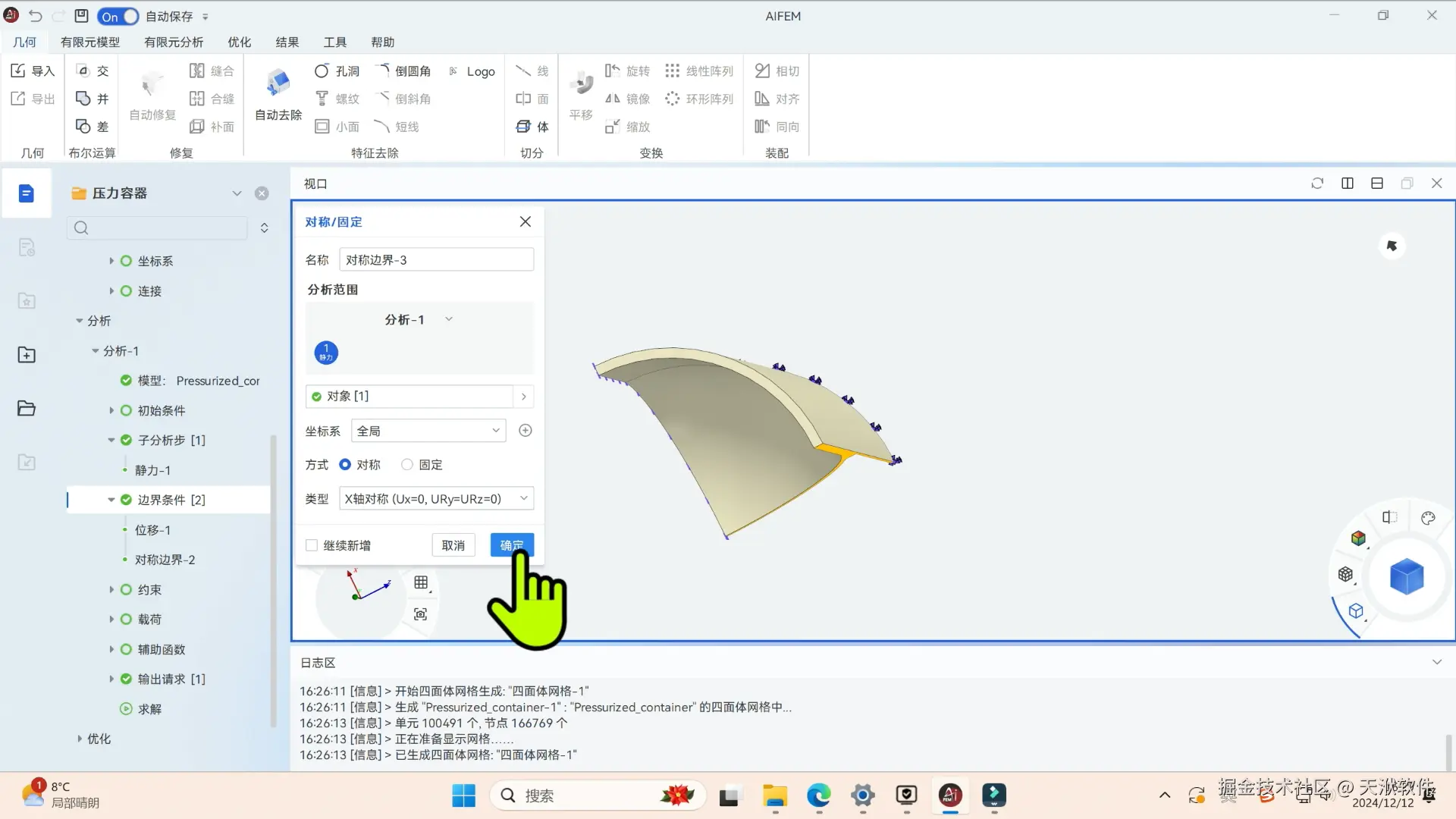Open the 类型 X轴对称 dropdown
Viewport: 1456px width, 819px height.
tap(436, 498)
